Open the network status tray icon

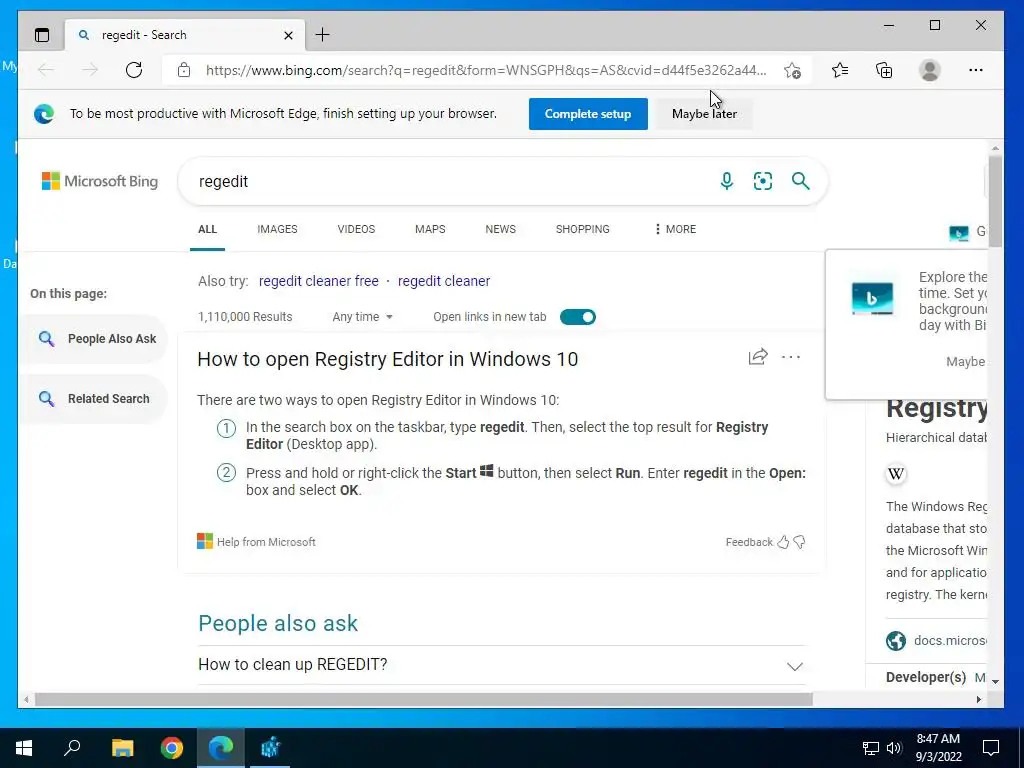pos(871,748)
